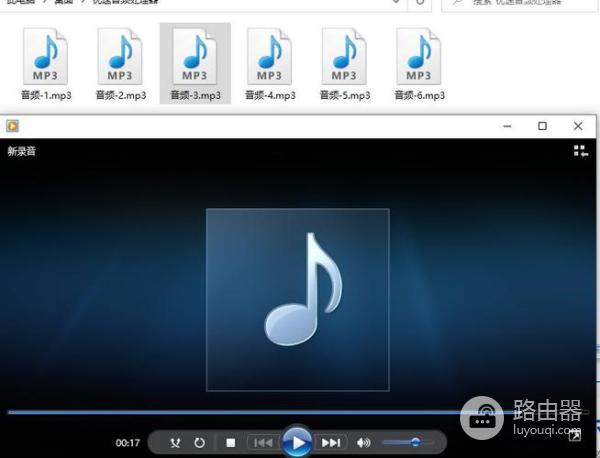Select the 音频-1.mp3 file icon

(45, 56)
